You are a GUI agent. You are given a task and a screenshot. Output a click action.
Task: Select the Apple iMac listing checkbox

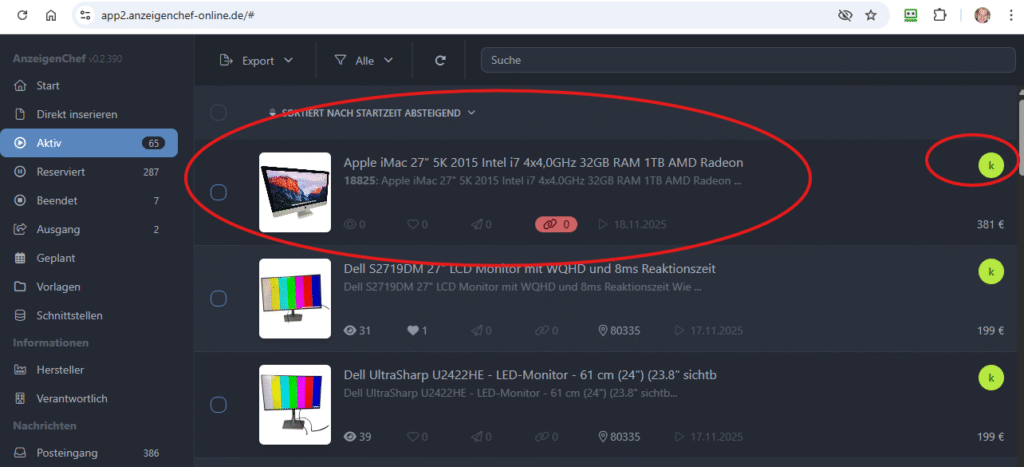pos(218,192)
